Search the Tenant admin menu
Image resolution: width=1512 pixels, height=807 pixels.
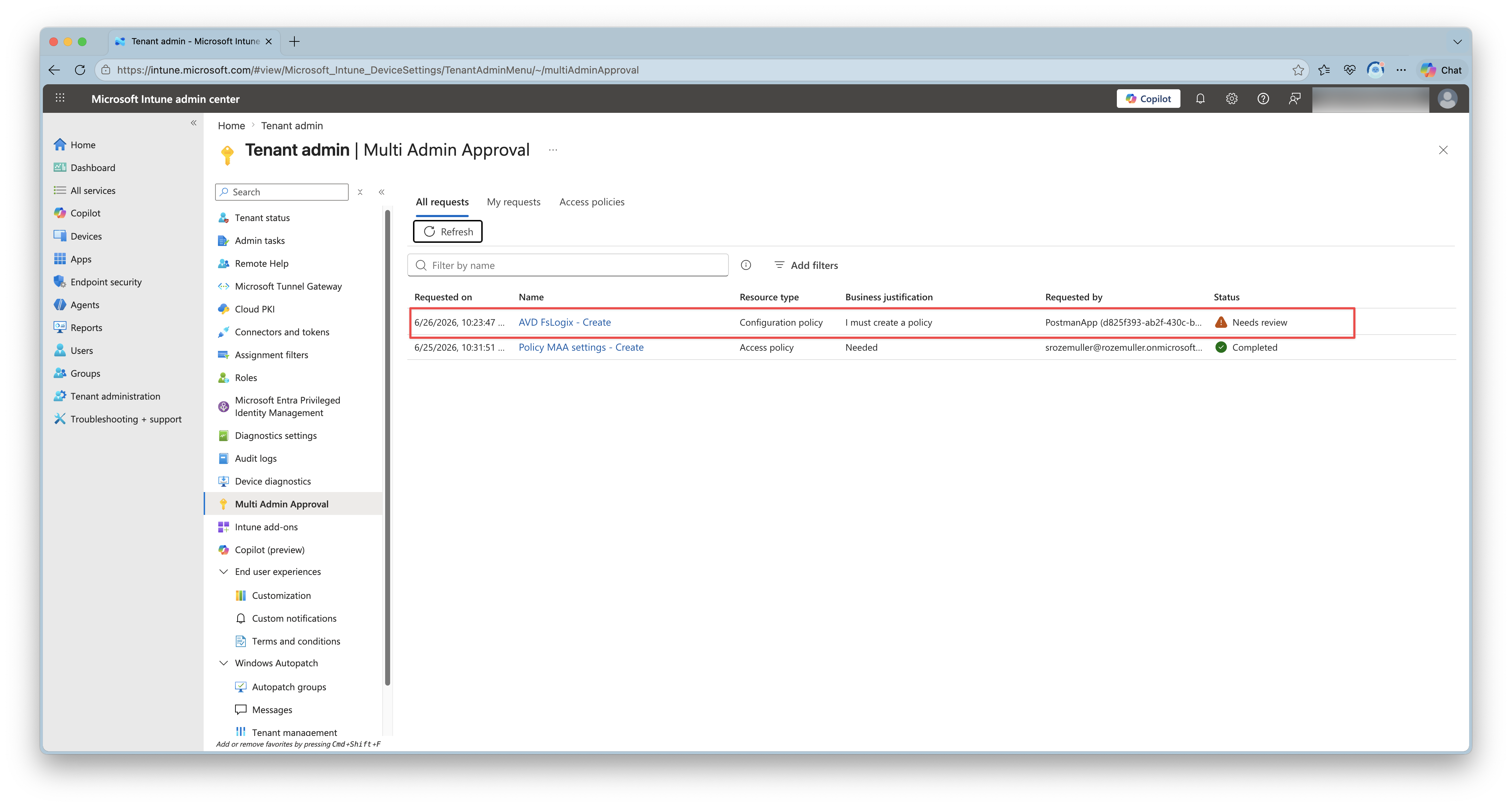282,192
